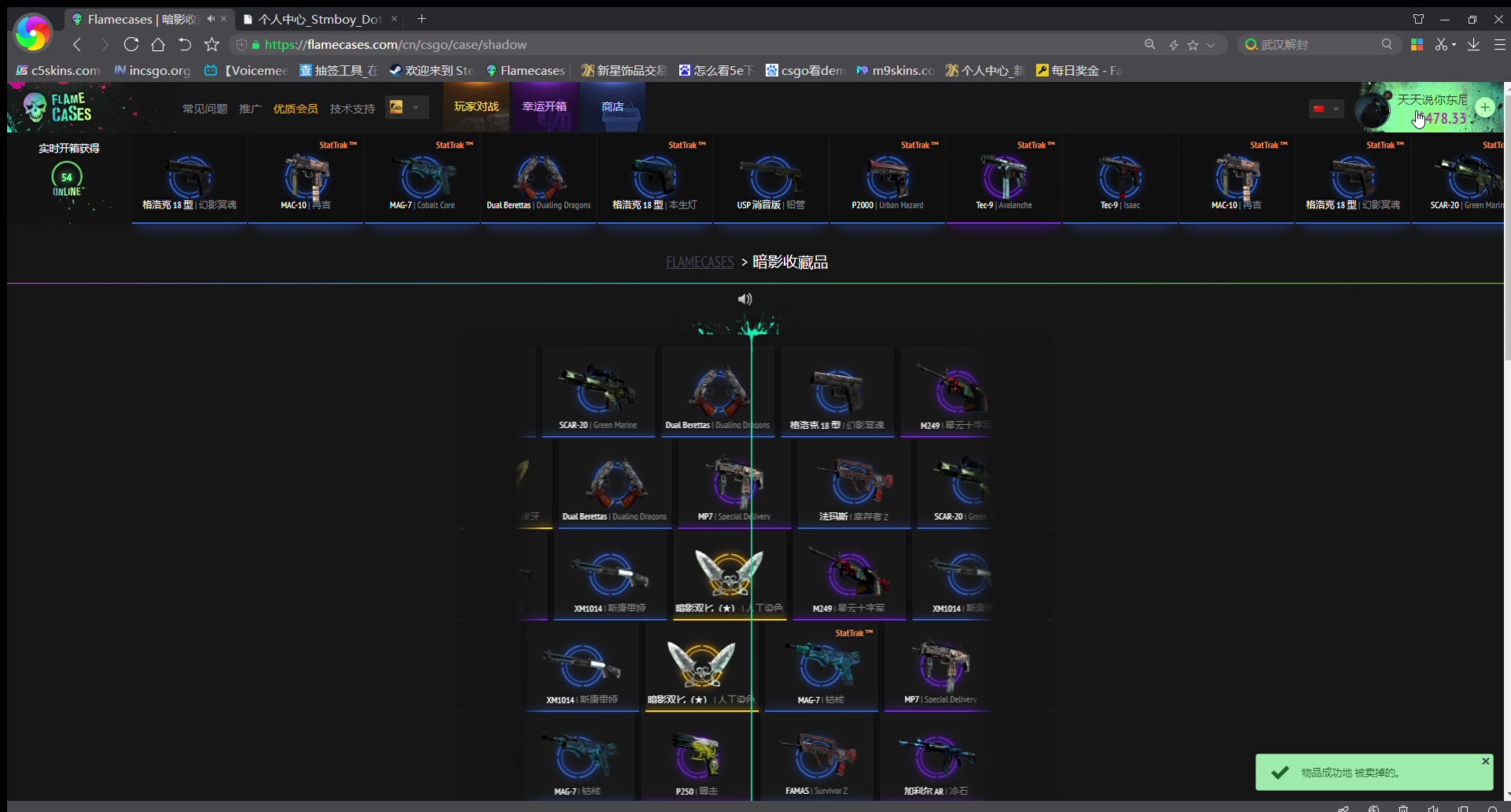This screenshot has height=812, width=1511.
Task: Mute Flamecases tab audio icon
Action: (x=211, y=19)
